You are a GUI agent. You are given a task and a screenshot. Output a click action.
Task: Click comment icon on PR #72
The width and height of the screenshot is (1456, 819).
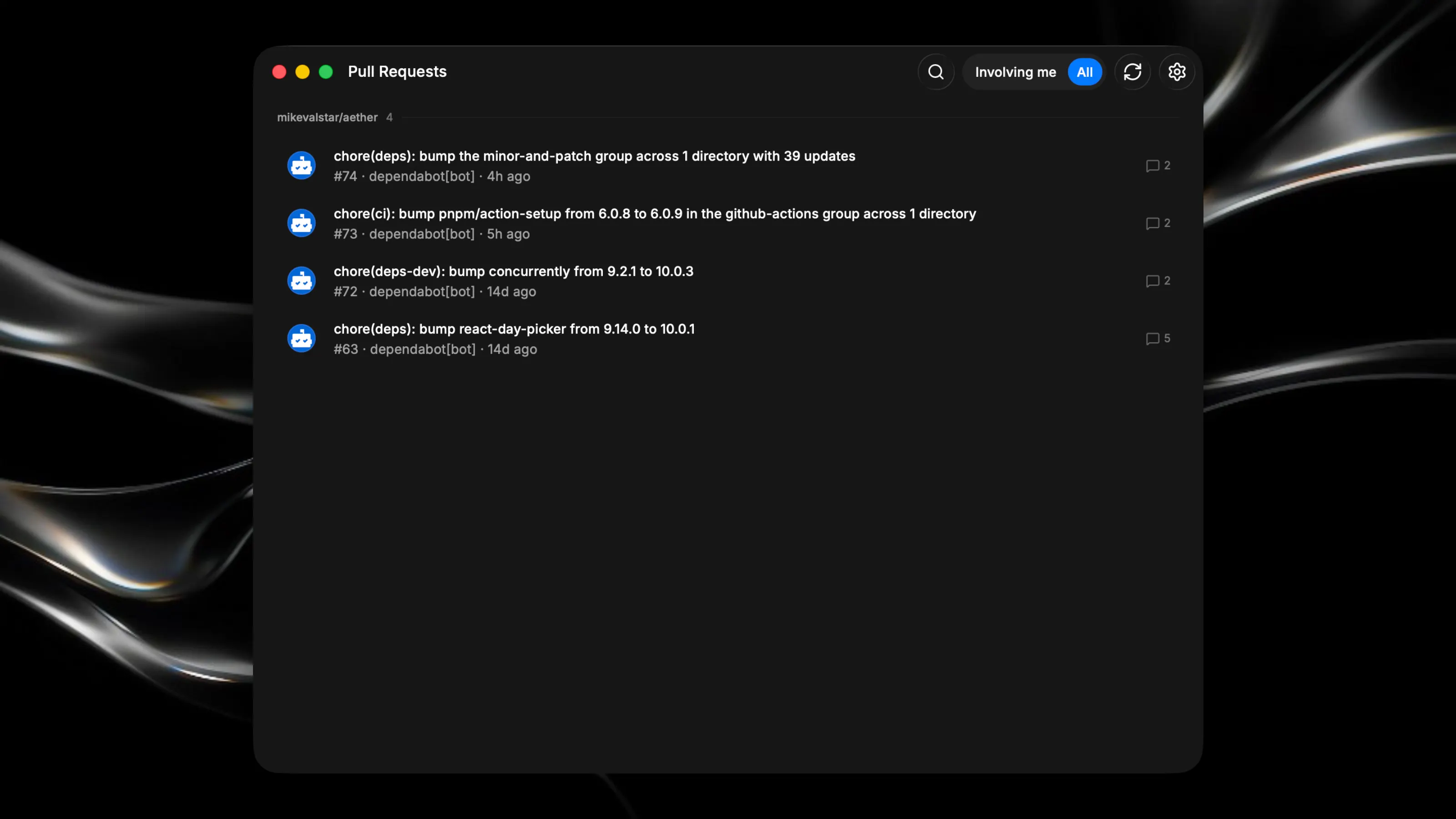pos(1153,281)
